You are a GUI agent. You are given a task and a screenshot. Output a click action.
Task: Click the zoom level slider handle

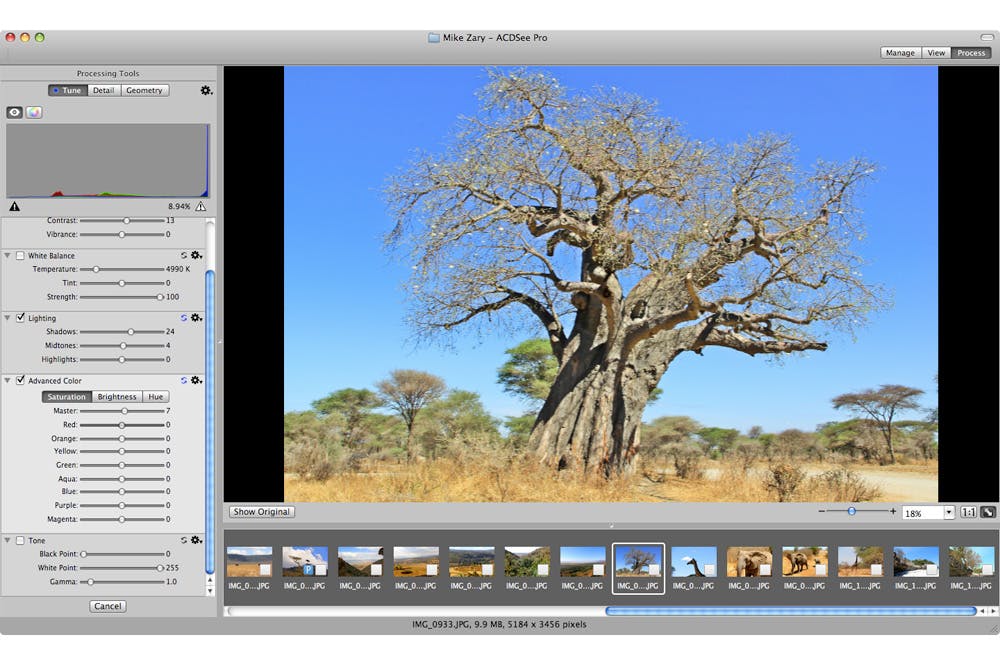[x=851, y=511]
